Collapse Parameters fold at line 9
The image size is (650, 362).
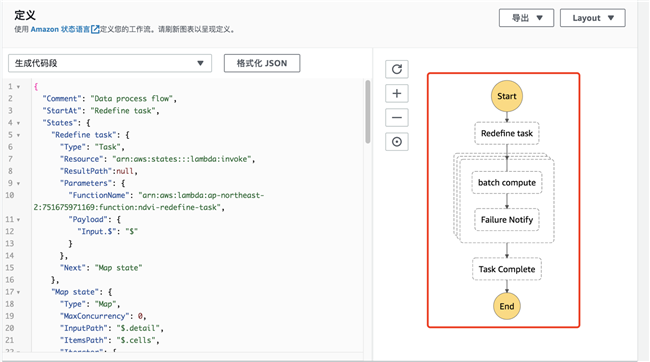[18, 183]
